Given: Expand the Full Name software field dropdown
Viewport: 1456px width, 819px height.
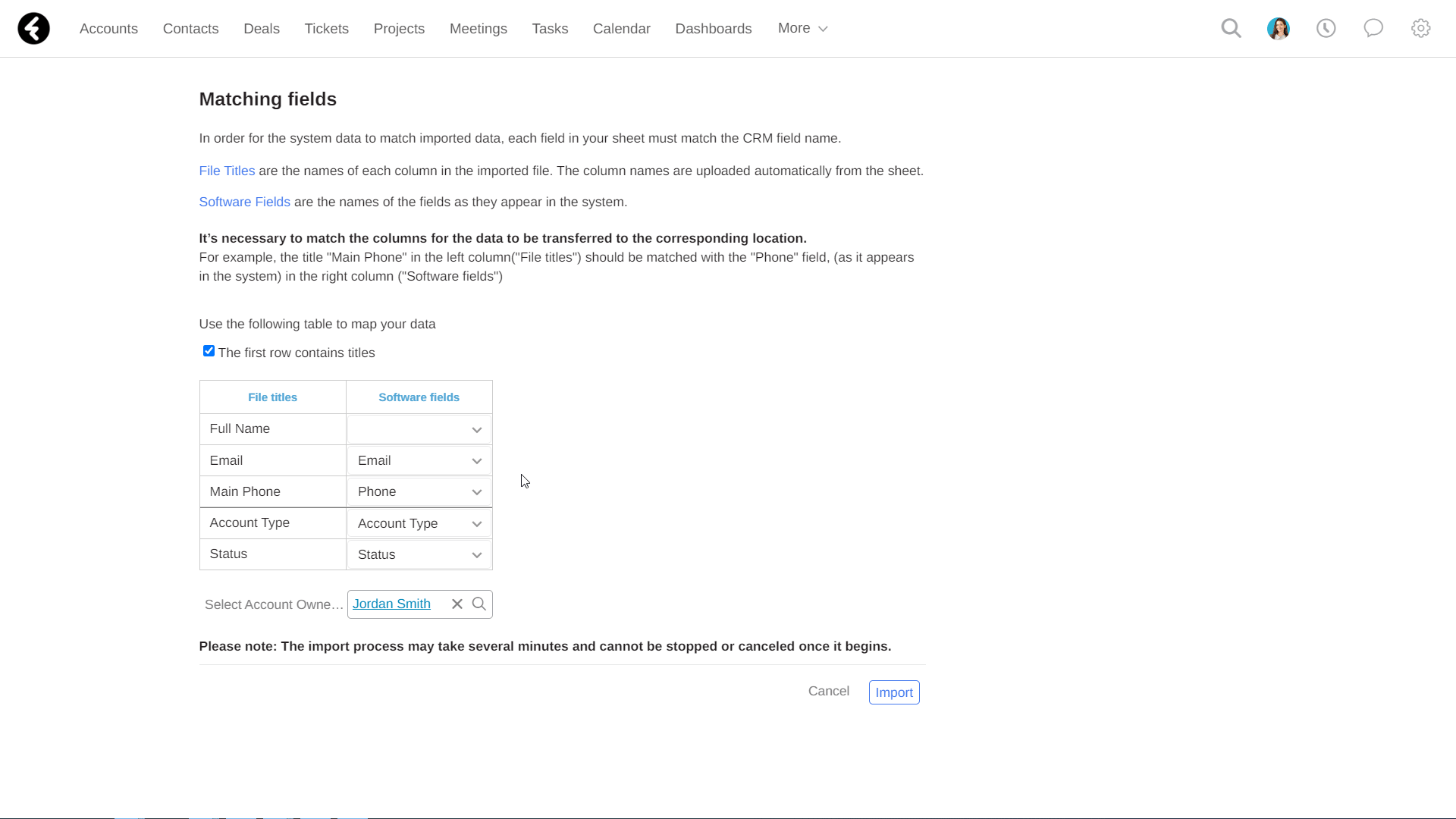Looking at the screenshot, I should [419, 430].
